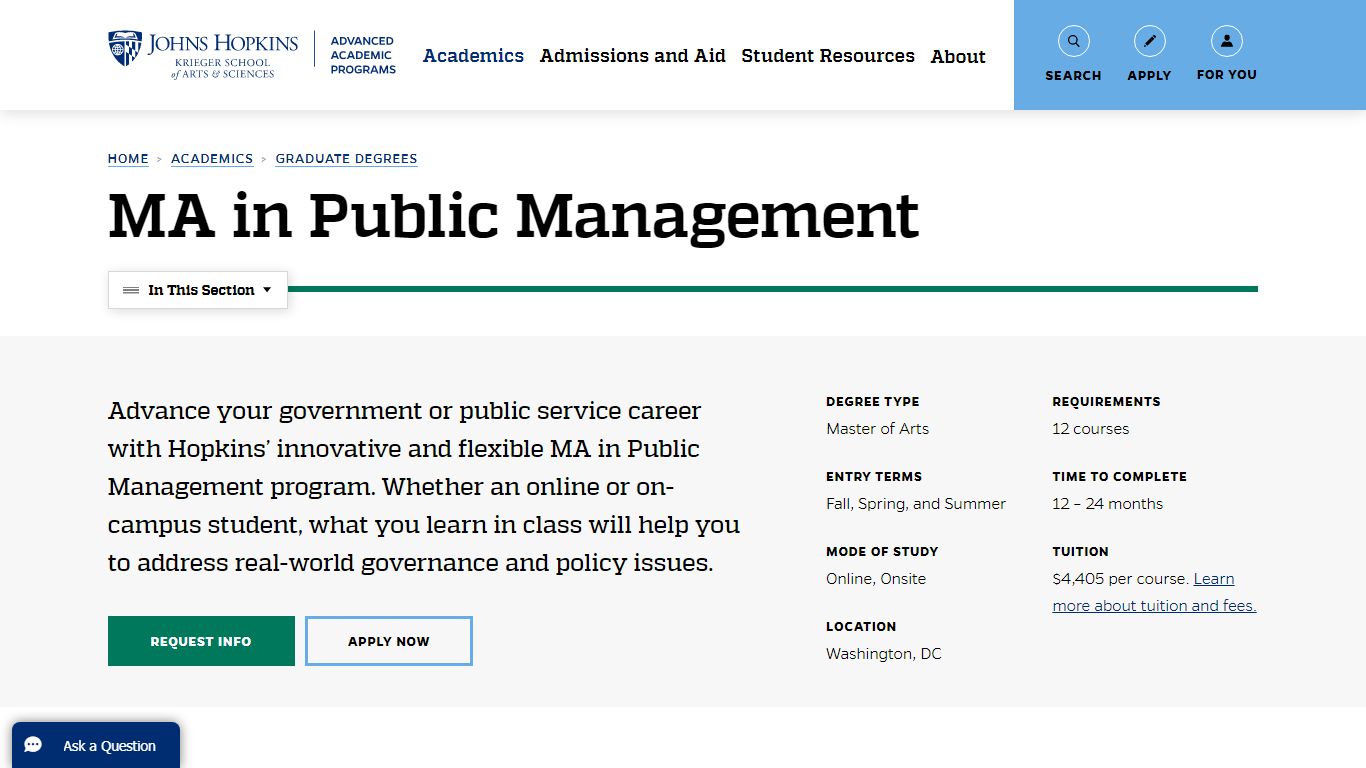Open the Admissions and Aid menu
This screenshot has width=1366, height=768.
[633, 56]
